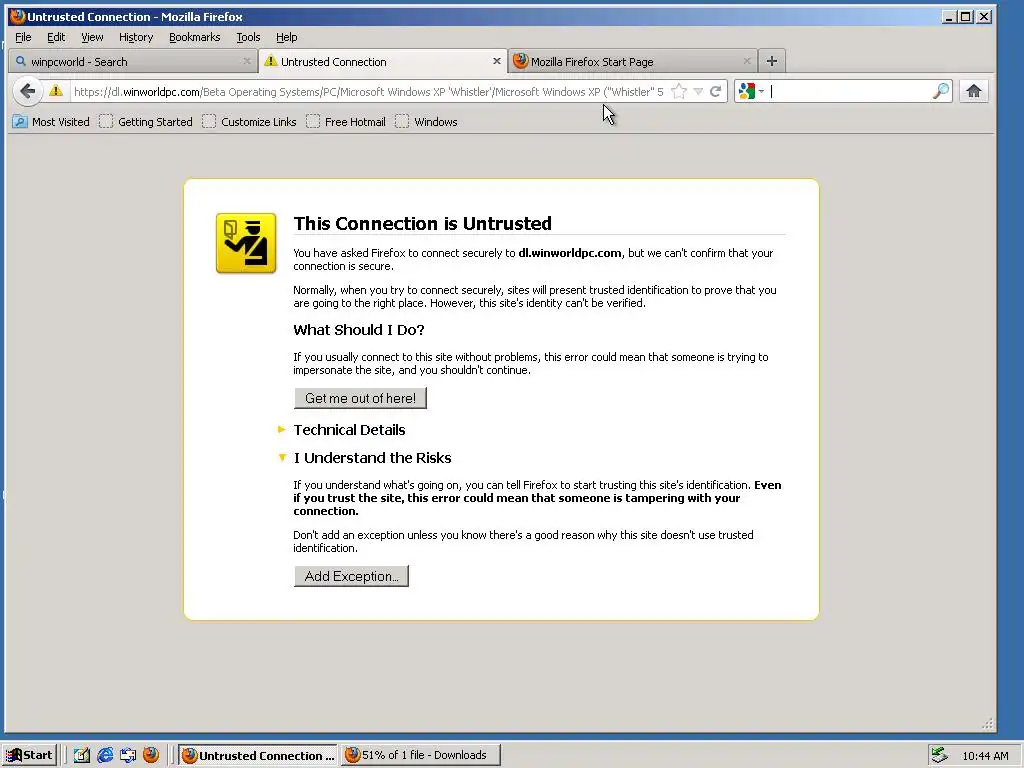Click the warning site identity icon in address bar
1024x768 pixels.
click(x=56, y=91)
